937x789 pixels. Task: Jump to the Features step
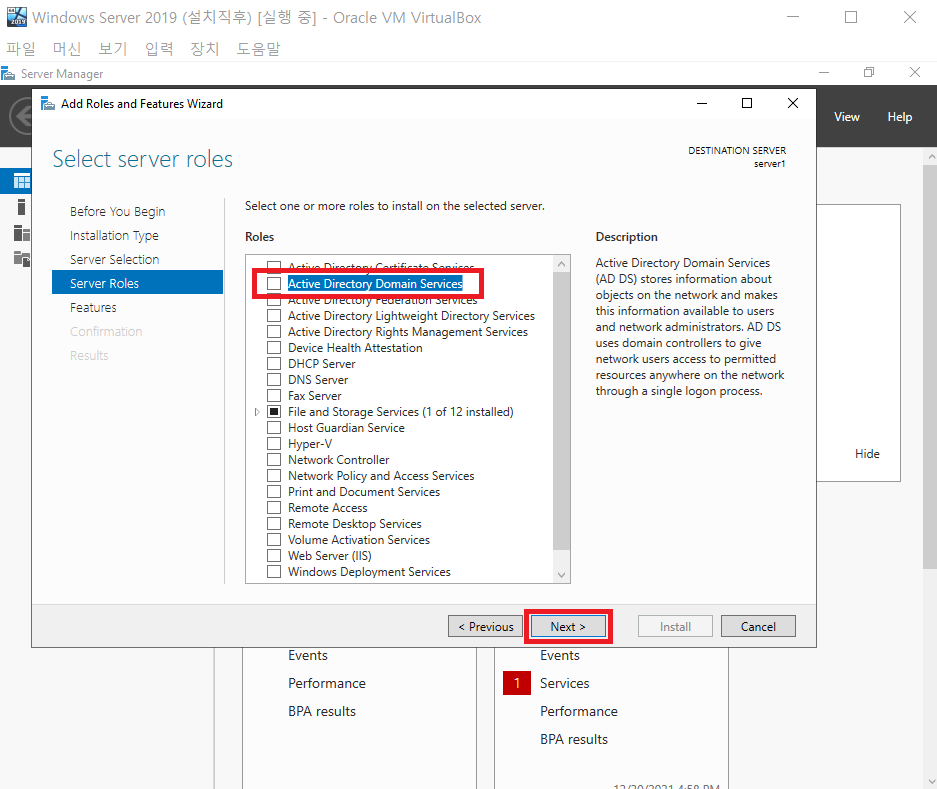tap(93, 307)
